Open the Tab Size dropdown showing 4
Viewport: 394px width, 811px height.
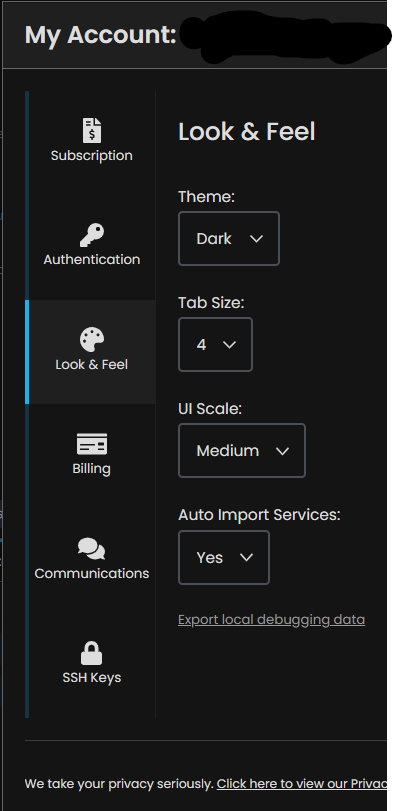coord(216,344)
